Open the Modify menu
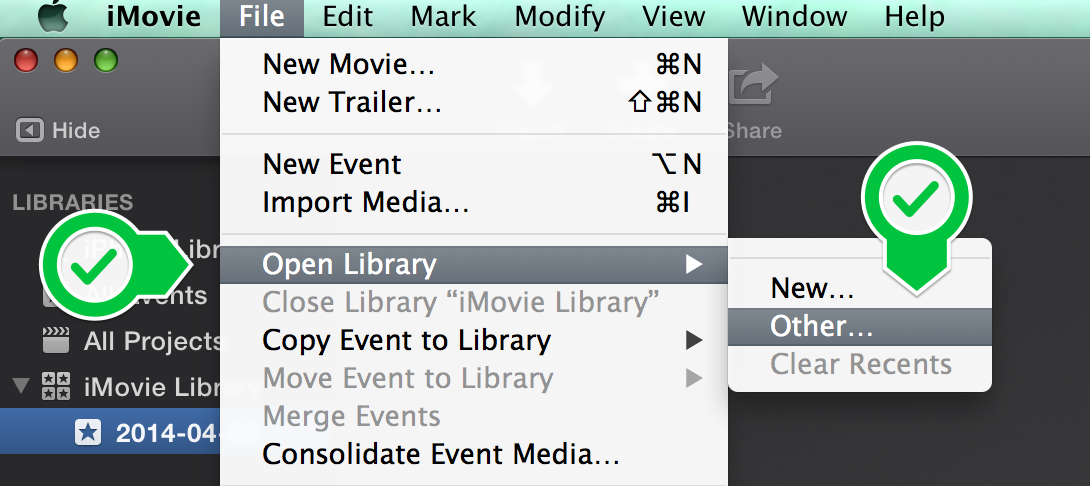Viewport: 1090px width, 486px height. (x=560, y=17)
